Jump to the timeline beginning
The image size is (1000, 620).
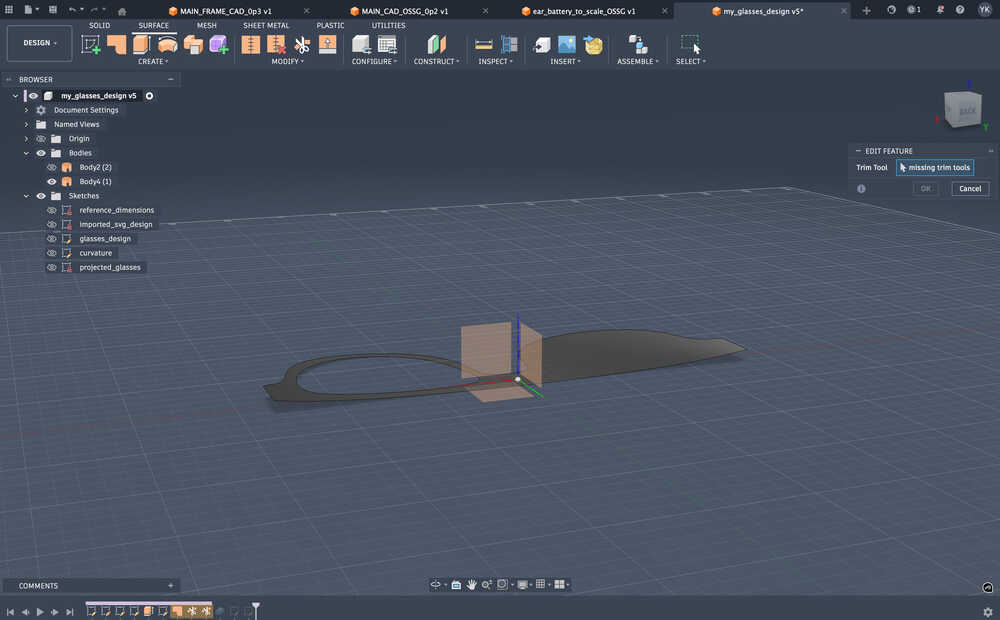coord(10,612)
